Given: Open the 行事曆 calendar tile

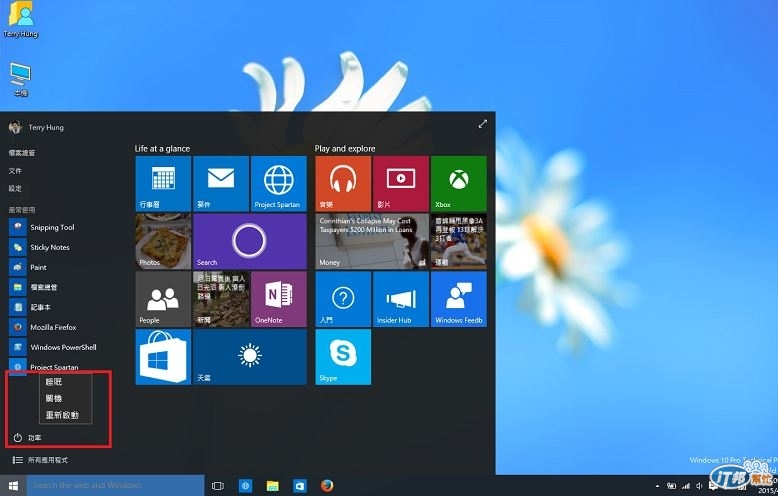Looking at the screenshot, I should 163,184.
